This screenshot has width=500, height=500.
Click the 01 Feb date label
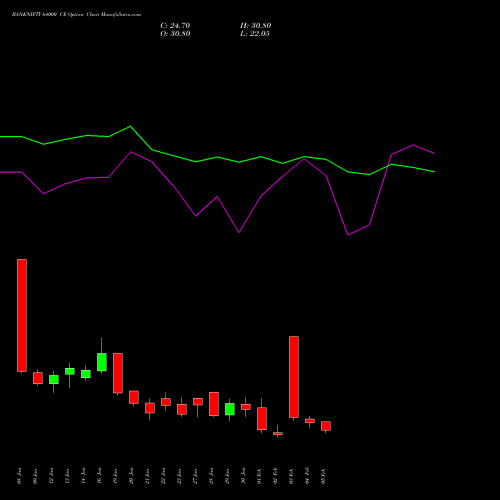[x=259, y=476]
